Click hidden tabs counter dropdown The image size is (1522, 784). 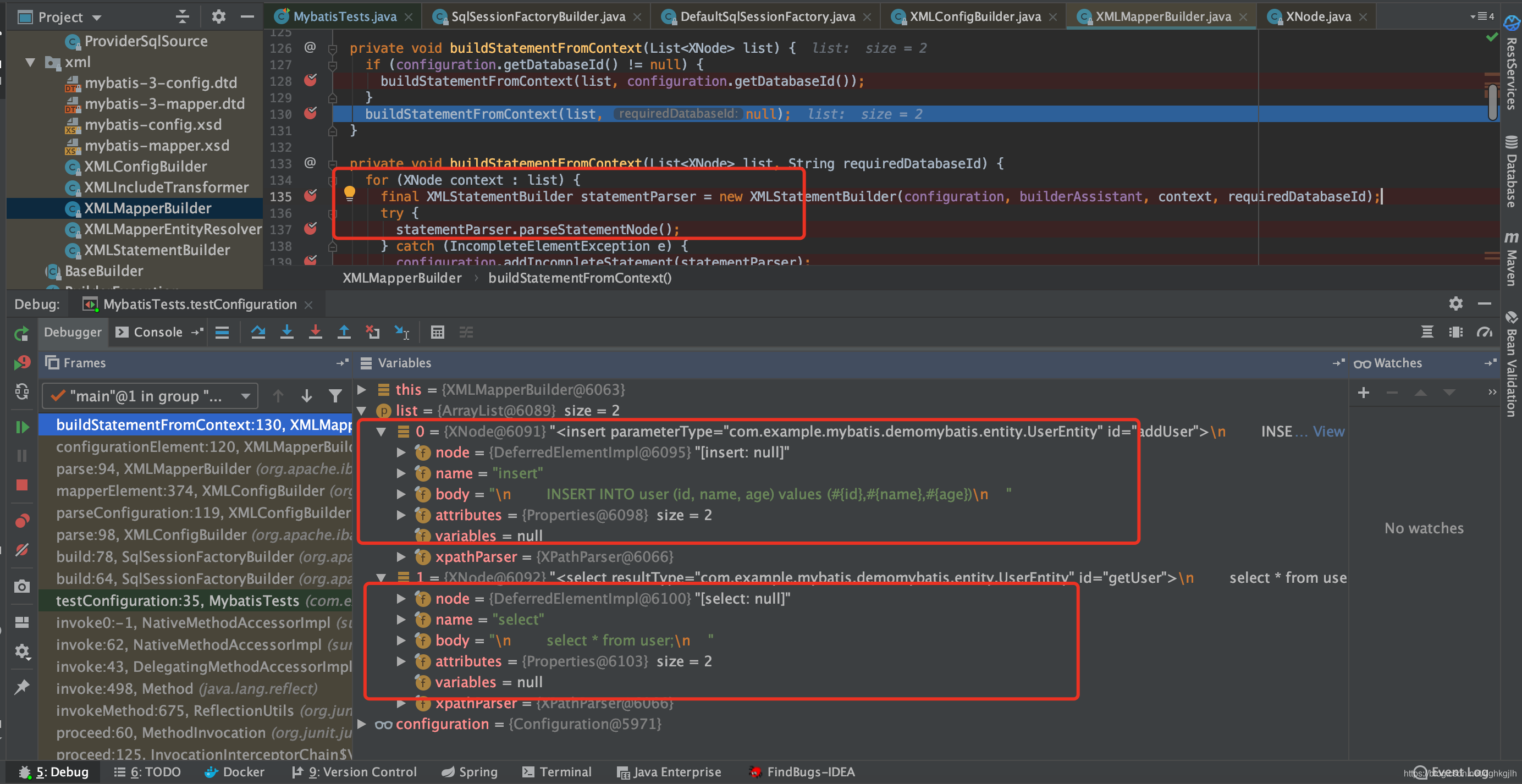click(x=1482, y=16)
